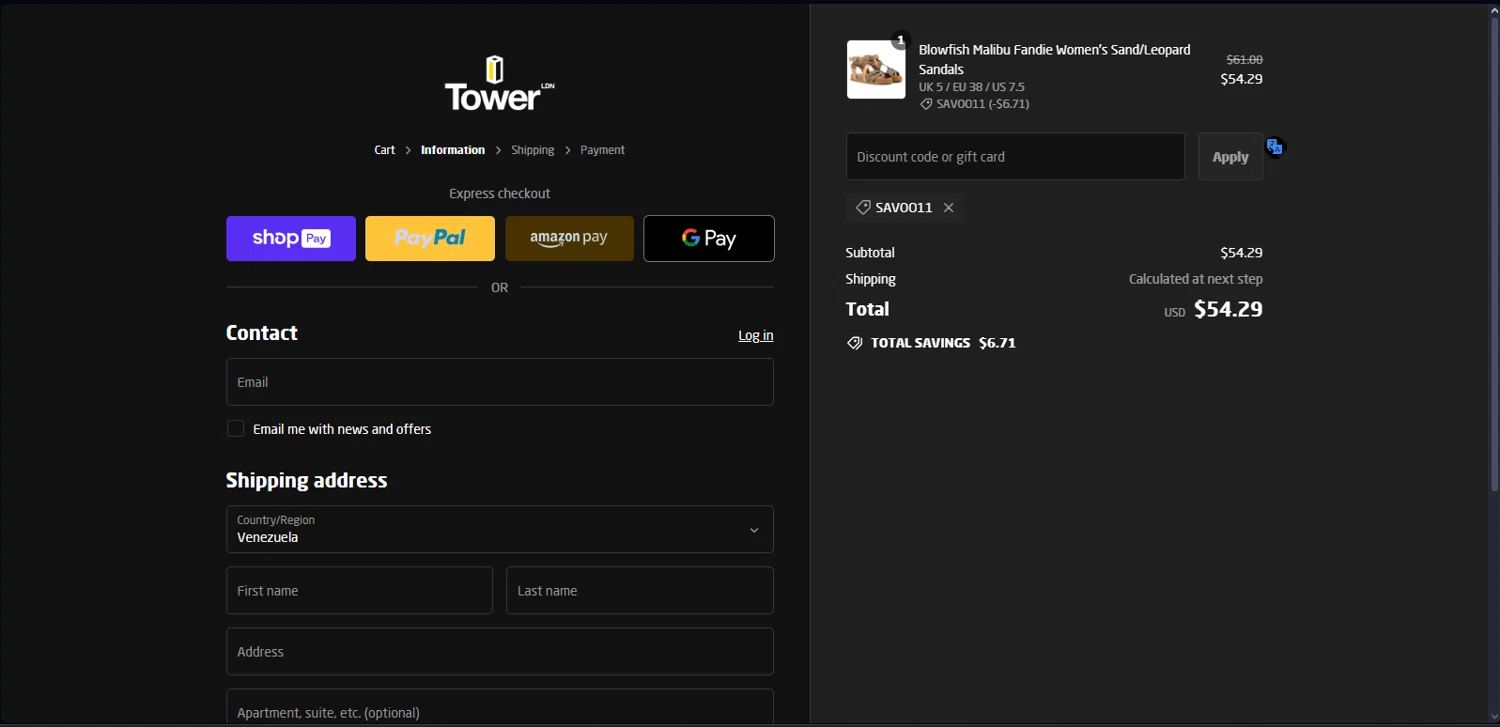The width and height of the screenshot is (1500, 727).
Task: Pay with Shop Pay express checkout
Action: 291,238
